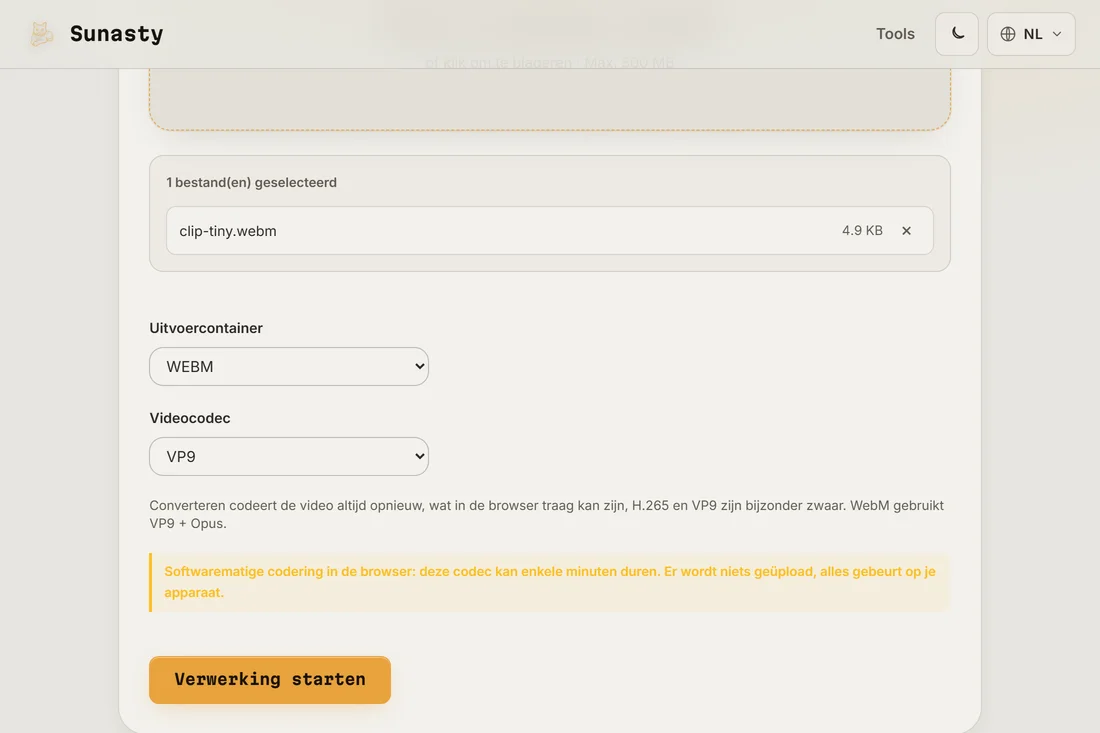Viewport: 1100px width, 733px height.
Task: Open the Sunasty home link
Action: [x=96, y=34]
